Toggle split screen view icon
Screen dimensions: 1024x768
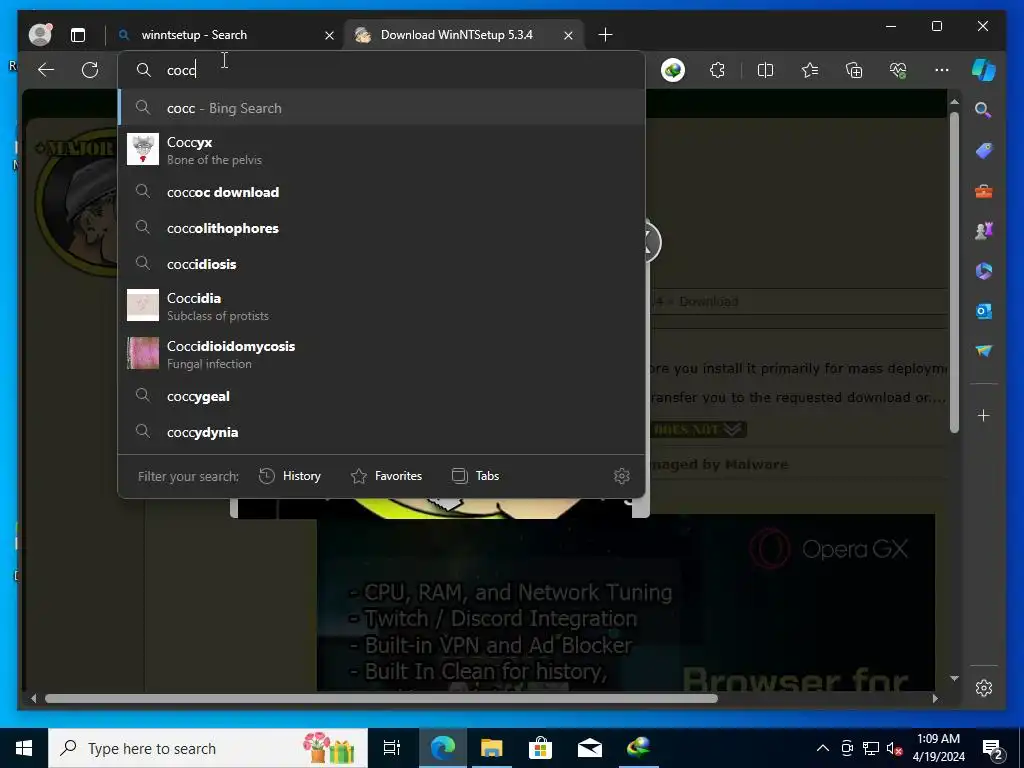click(x=765, y=70)
